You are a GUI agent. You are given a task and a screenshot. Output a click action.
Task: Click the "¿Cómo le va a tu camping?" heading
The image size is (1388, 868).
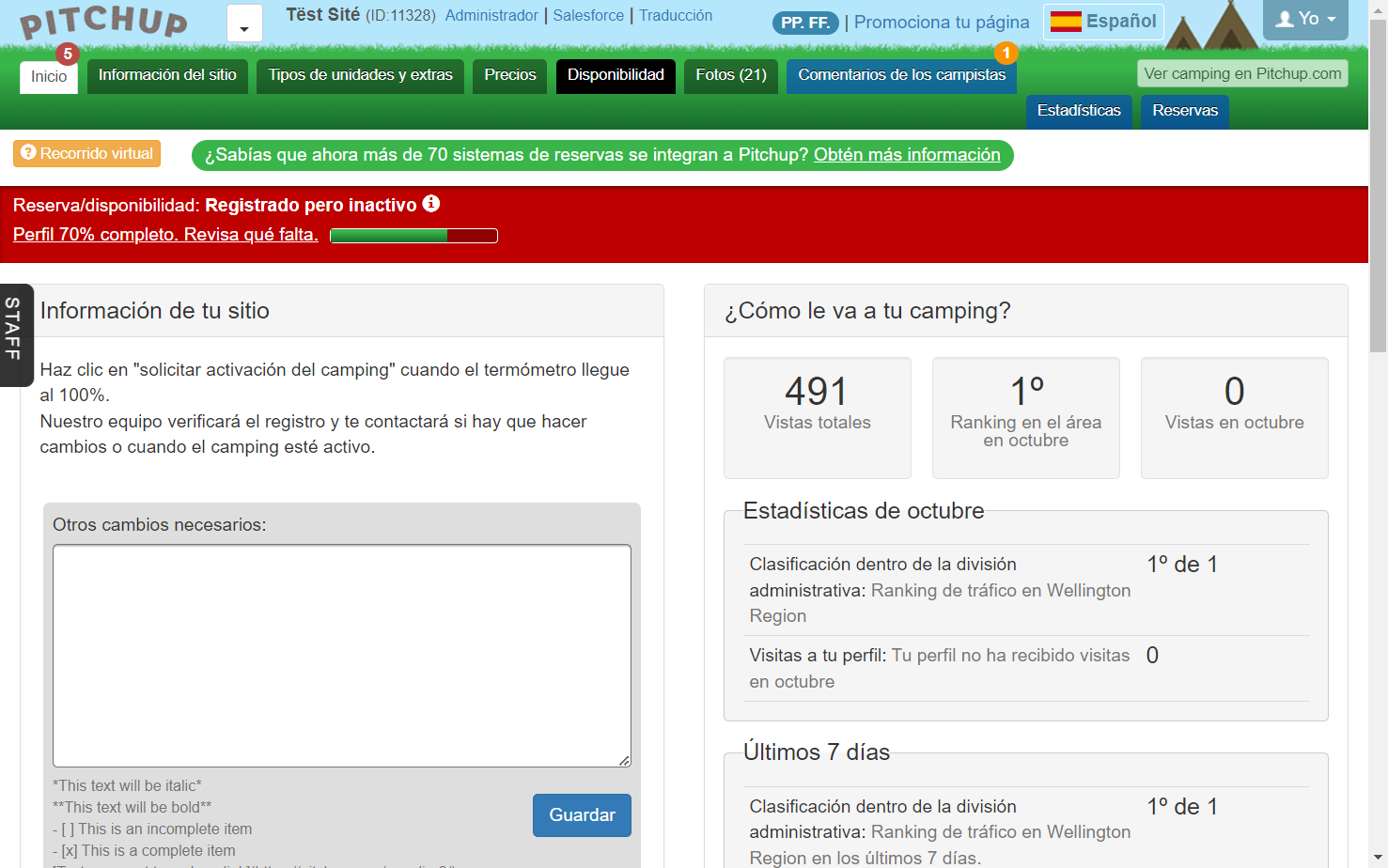pyautogui.click(x=867, y=311)
